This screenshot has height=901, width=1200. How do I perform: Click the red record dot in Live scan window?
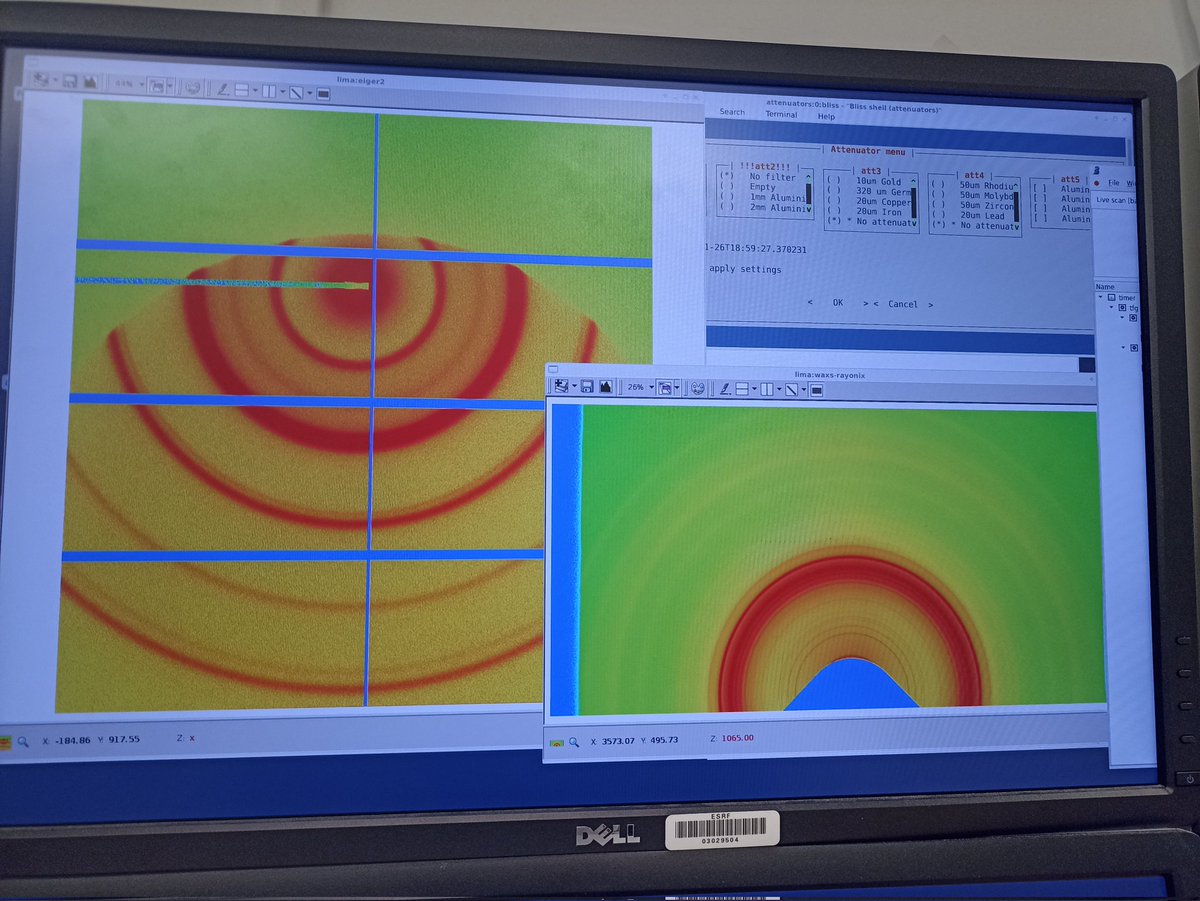pos(1097,183)
